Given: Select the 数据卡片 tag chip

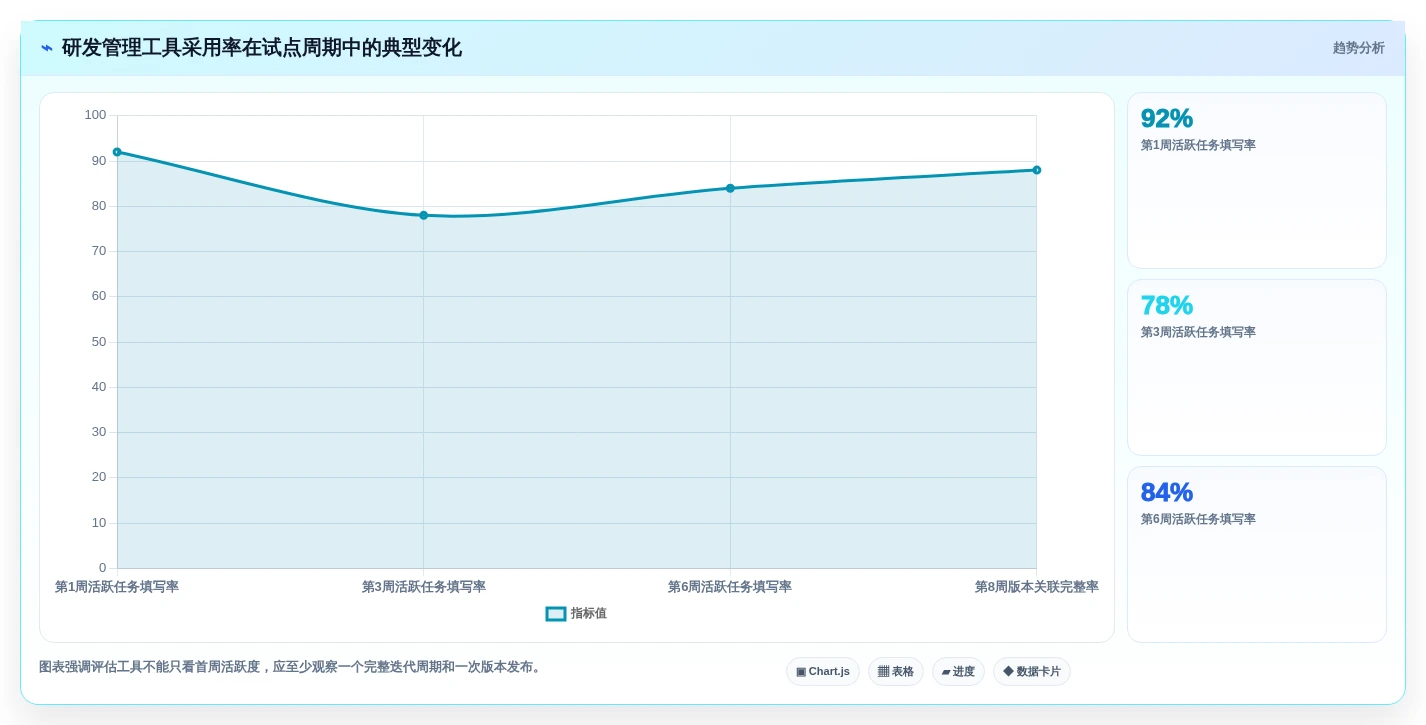Looking at the screenshot, I should click(x=1032, y=672).
